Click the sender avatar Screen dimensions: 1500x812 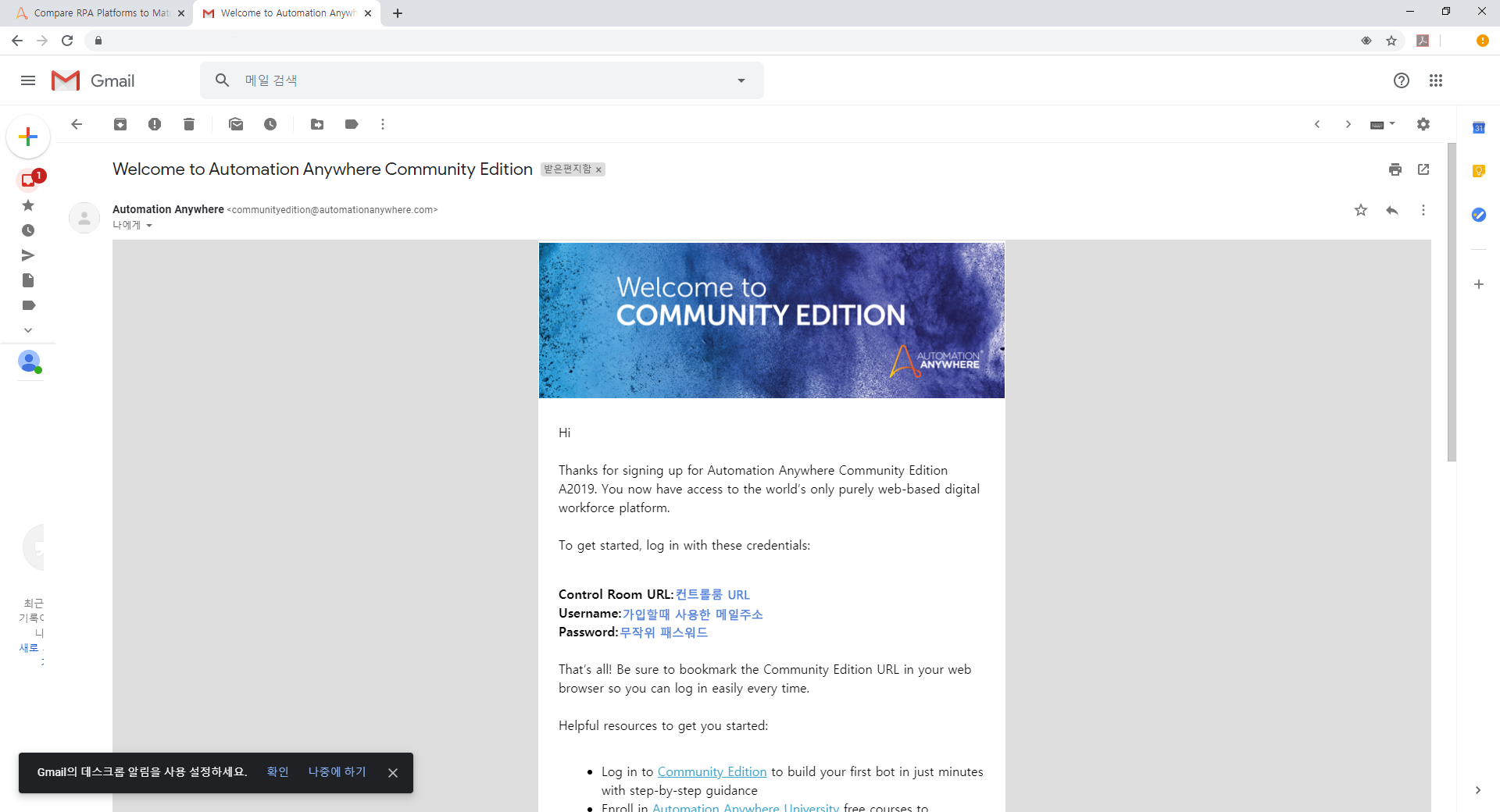pos(84,218)
